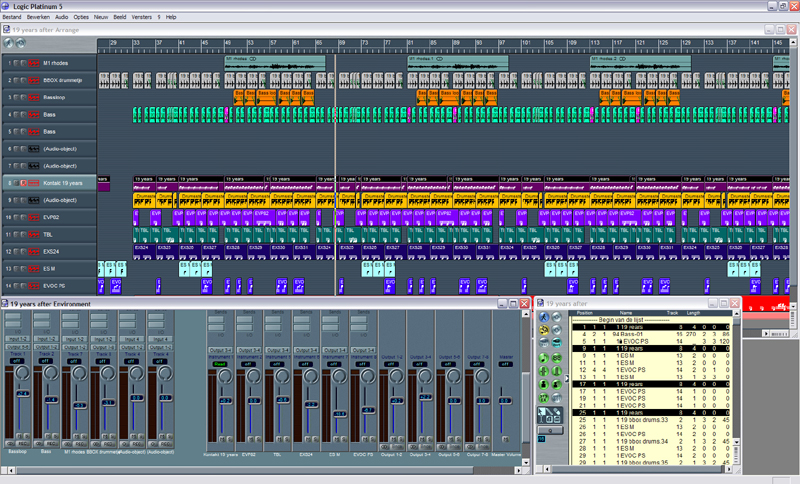Click the event list scroll-down arrow
Screen dimensions: 800x484
736,442
